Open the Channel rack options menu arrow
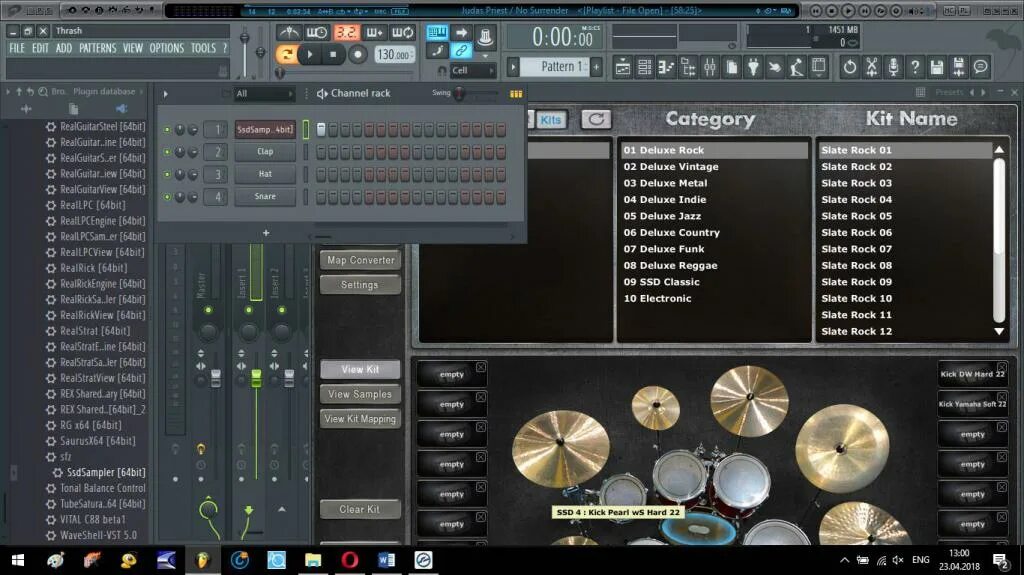The width and height of the screenshot is (1024, 575). [165, 94]
